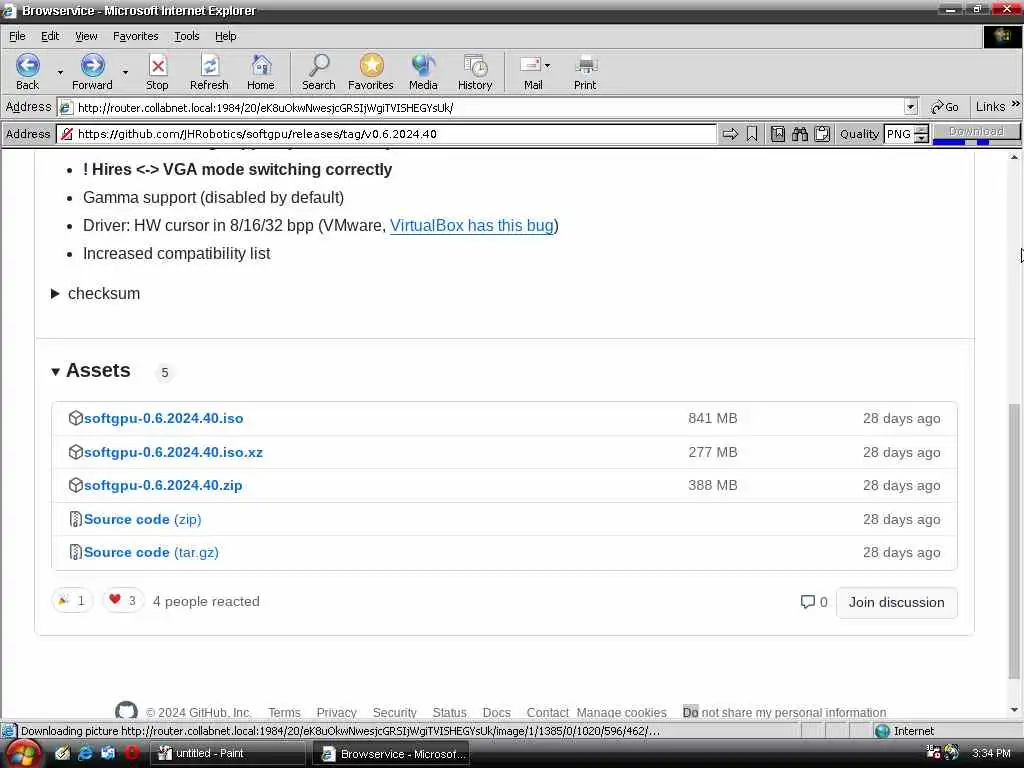Open the IE address bar dropdown
The image size is (1024, 768).
(910, 107)
